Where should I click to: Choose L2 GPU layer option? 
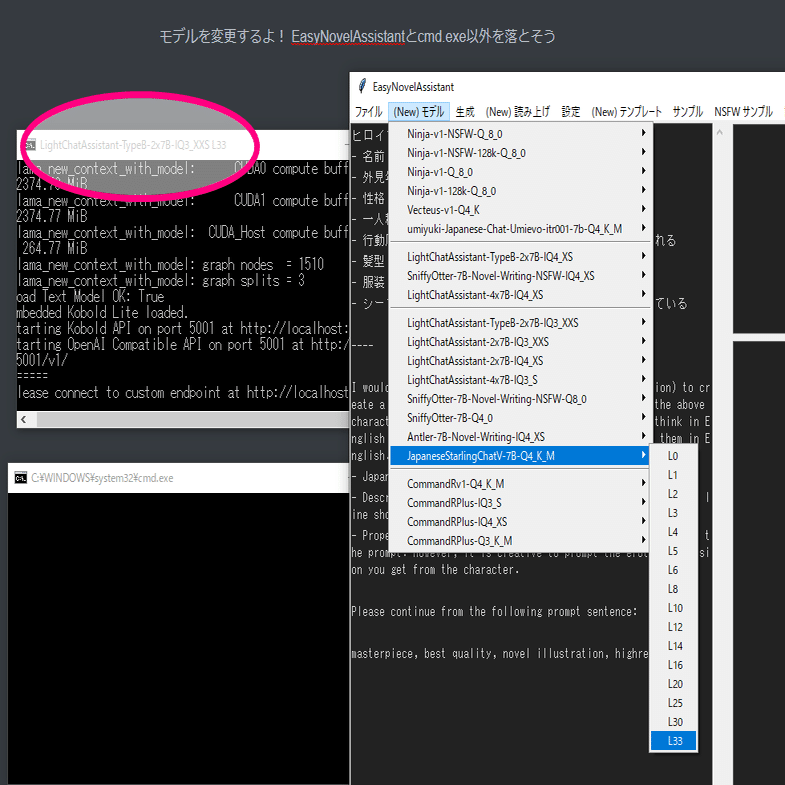point(673,494)
